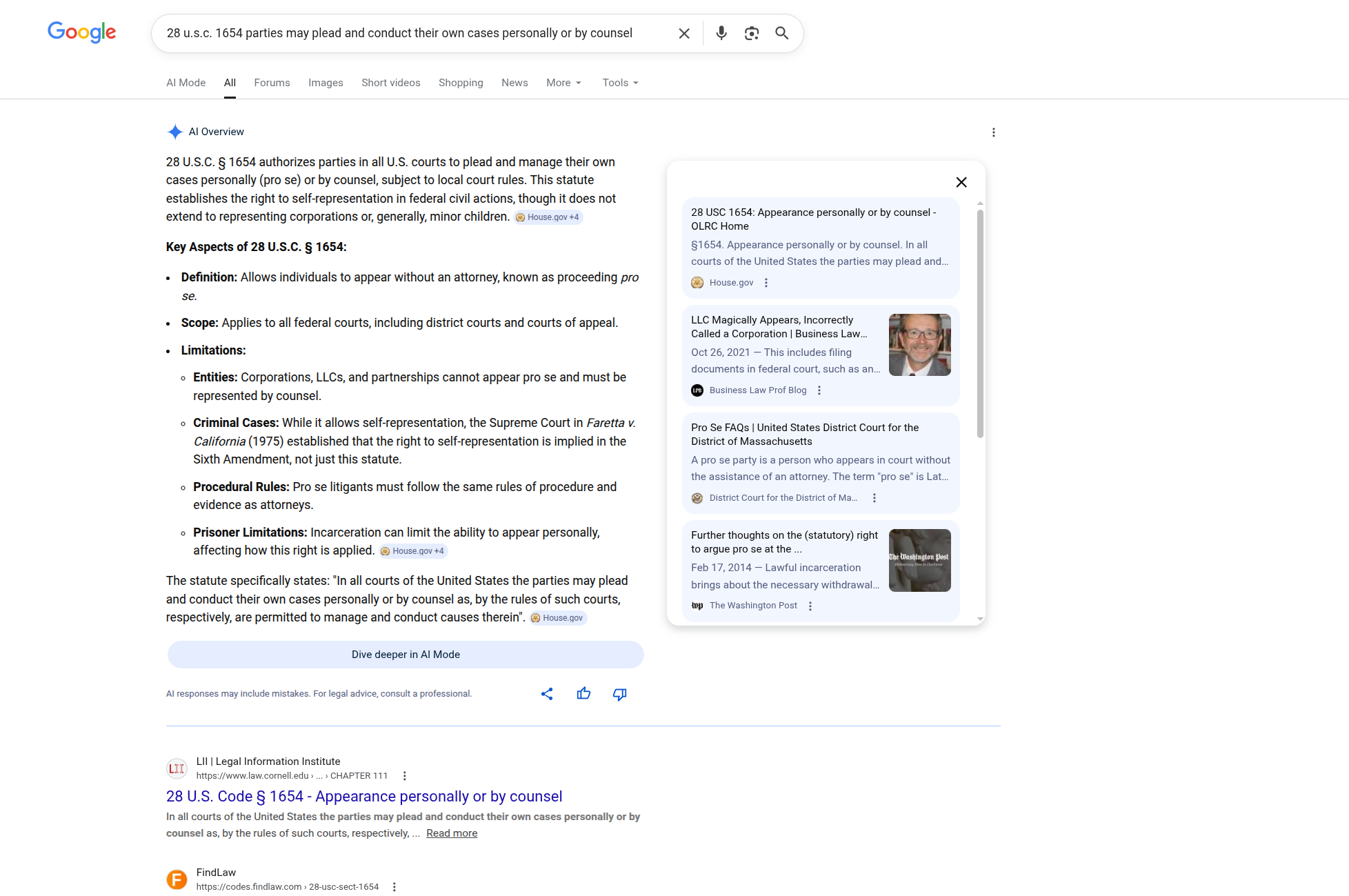Open AI Overview three-dot options menu
This screenshot has height=896, width=1349.
[x=993, y=132]
